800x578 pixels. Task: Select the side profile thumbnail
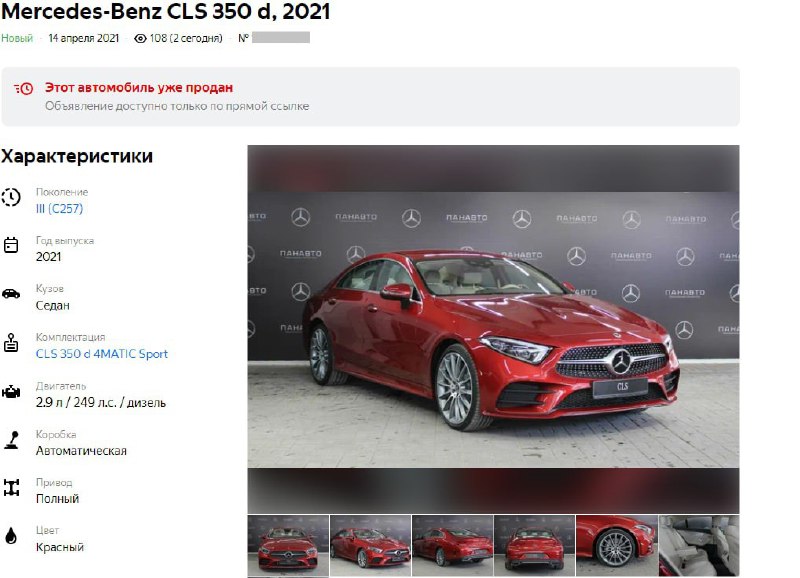[453, 545]
